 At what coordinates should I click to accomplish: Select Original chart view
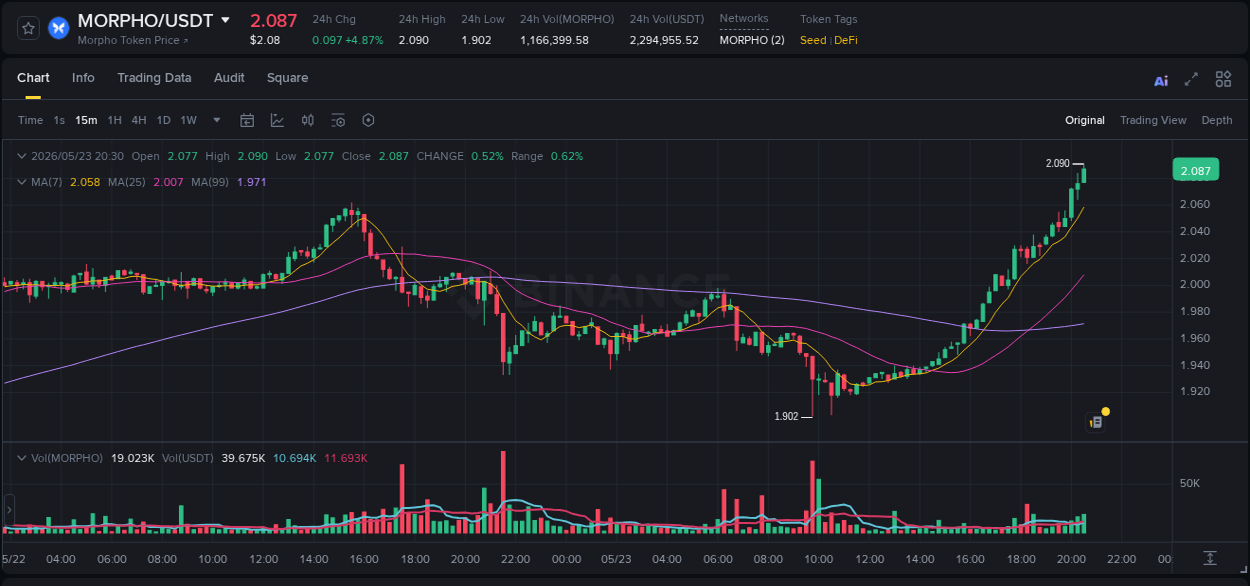pyautogui.click(x=1085, y=120)
